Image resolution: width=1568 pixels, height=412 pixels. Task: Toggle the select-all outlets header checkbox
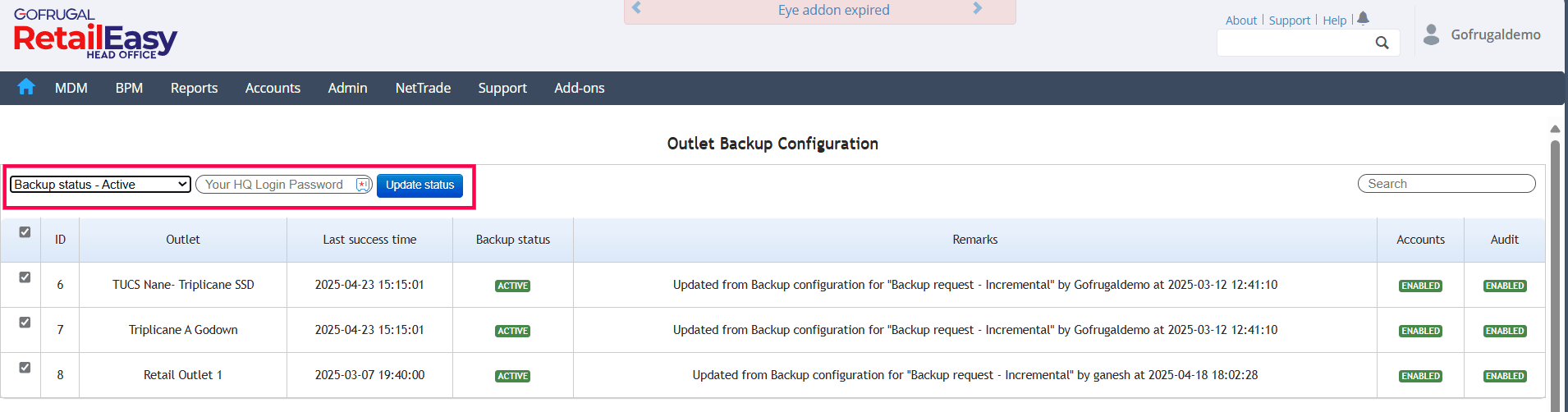(25, 232)
